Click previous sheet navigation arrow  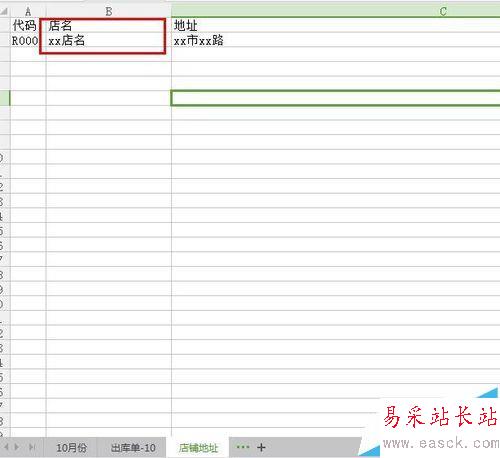pos(6,447)
